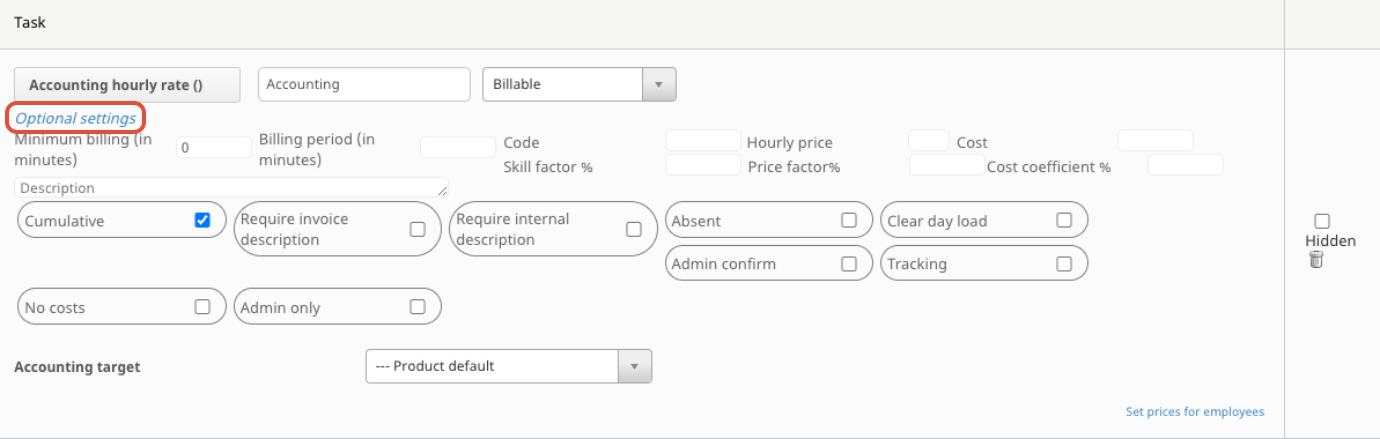The width and height of the screenshot is (1380, 439).
Task: Enable Require invoice description checkbox
Action: coord(418,229)
